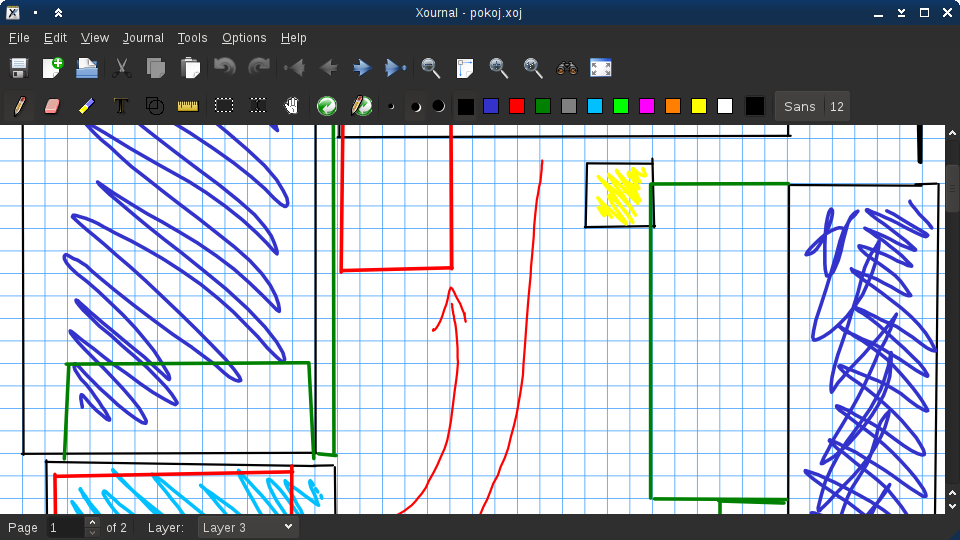
Task: Pick the yellow color swatch
Action: 699,107
